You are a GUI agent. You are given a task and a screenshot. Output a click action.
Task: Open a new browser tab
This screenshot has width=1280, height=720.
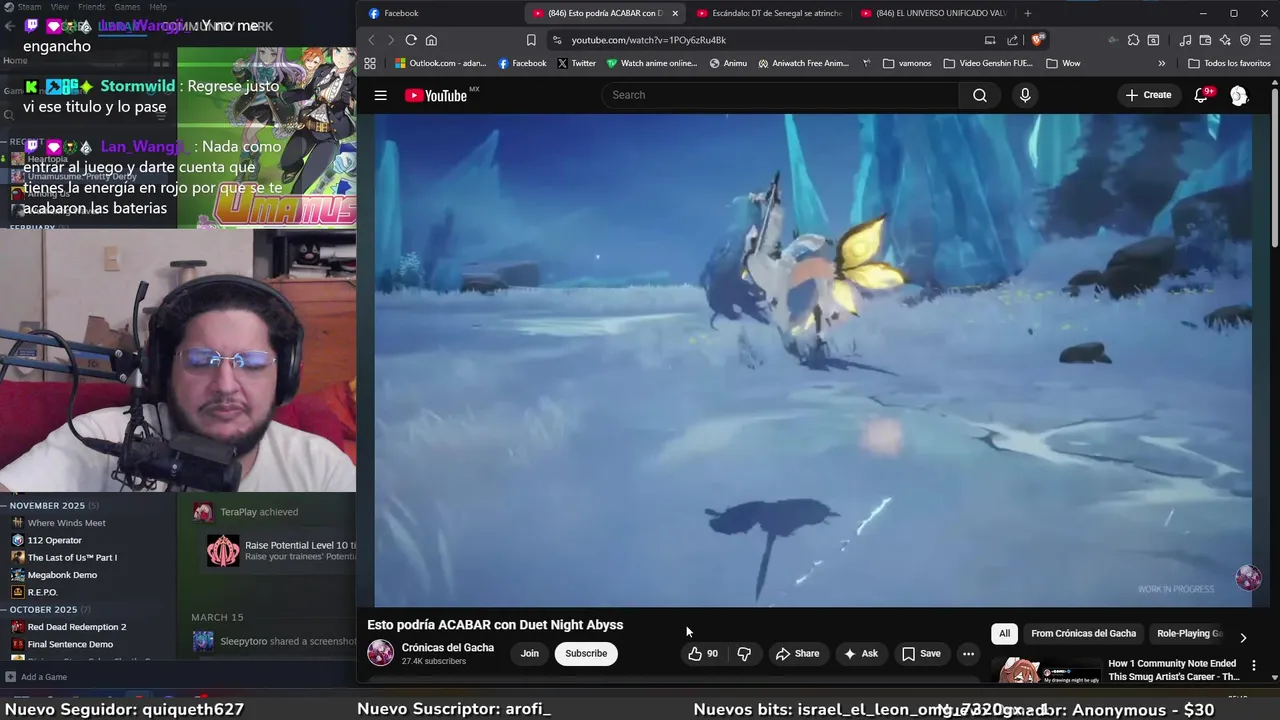click(1027, 13)
